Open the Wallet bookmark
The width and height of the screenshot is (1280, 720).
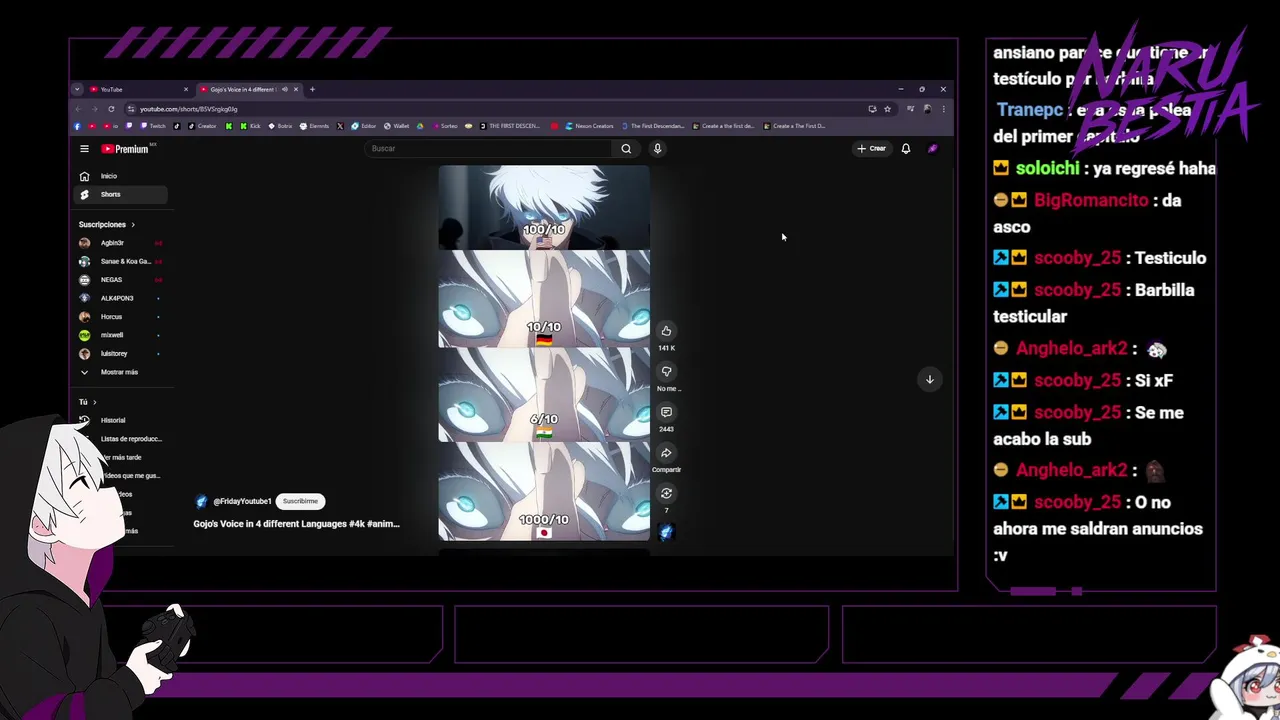coord(395,126)
